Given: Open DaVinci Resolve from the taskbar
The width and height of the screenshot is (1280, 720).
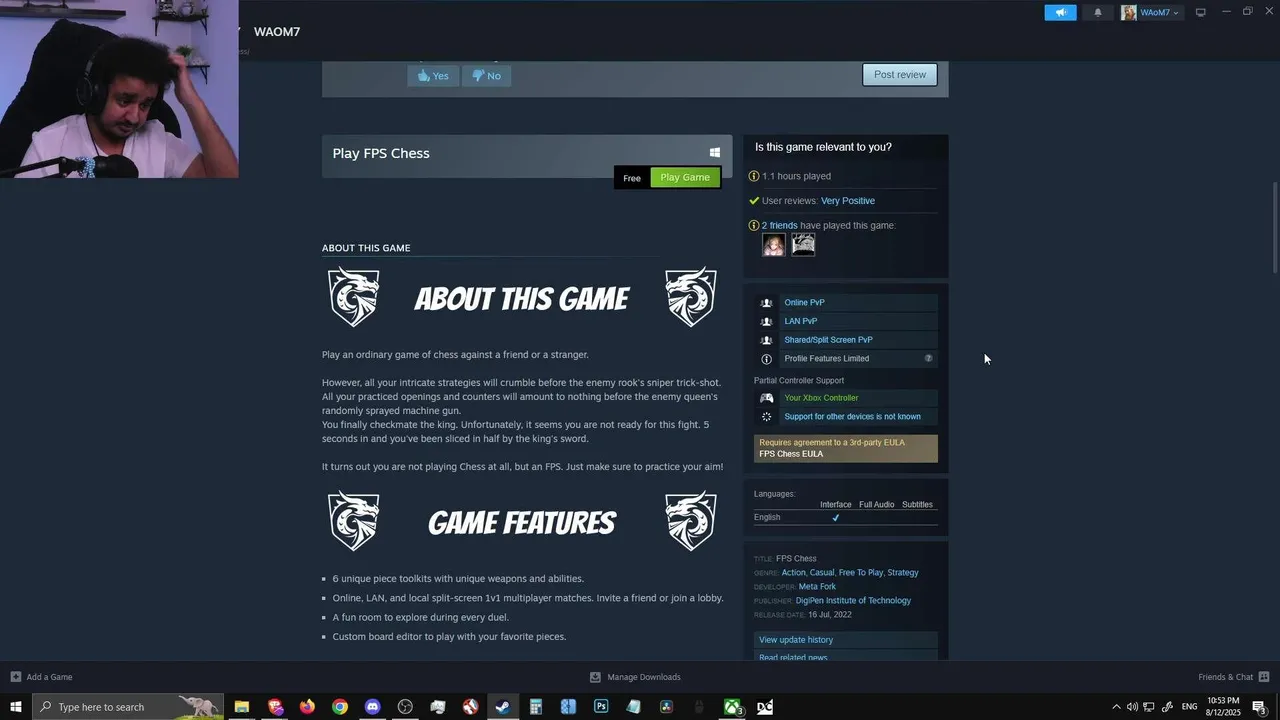Looking at the screenshot, I should pos(667,707).
